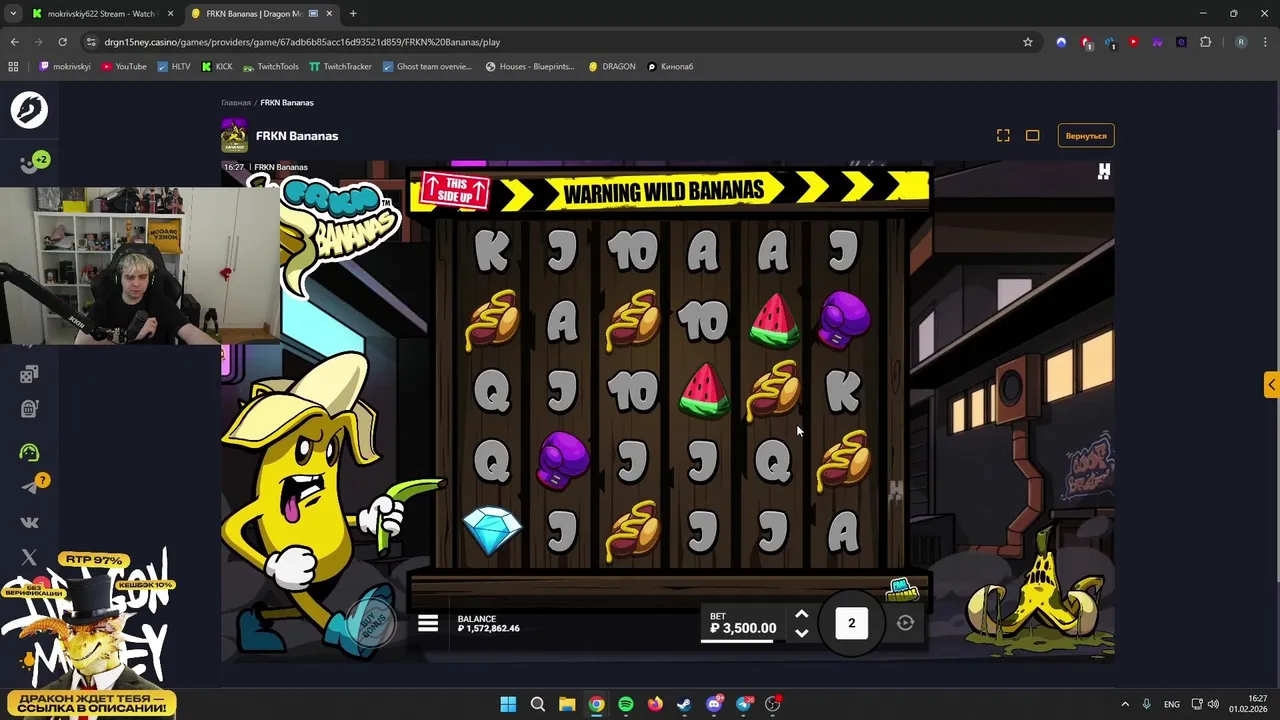Open the TwitchTracker bookmark

[x=340, y=67]
